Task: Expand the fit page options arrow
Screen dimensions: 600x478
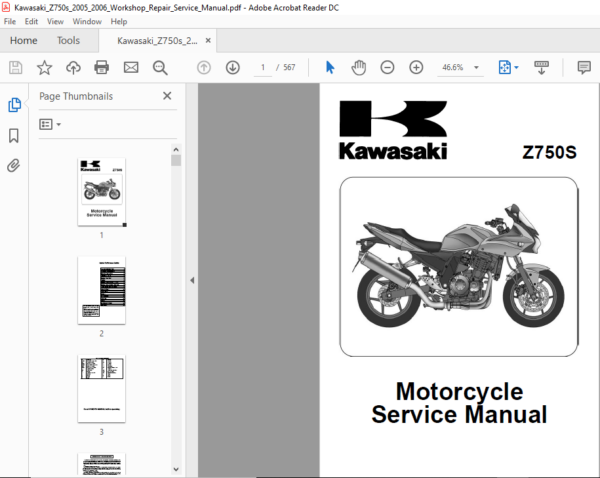Action: tap(516, 67)
